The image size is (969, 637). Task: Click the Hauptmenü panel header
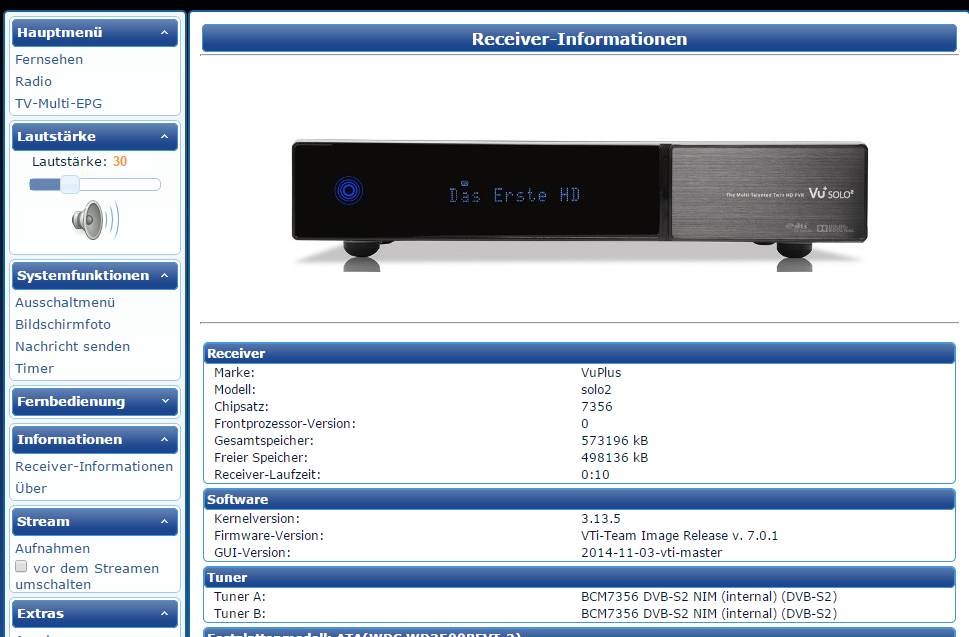(x=95, y=33)
